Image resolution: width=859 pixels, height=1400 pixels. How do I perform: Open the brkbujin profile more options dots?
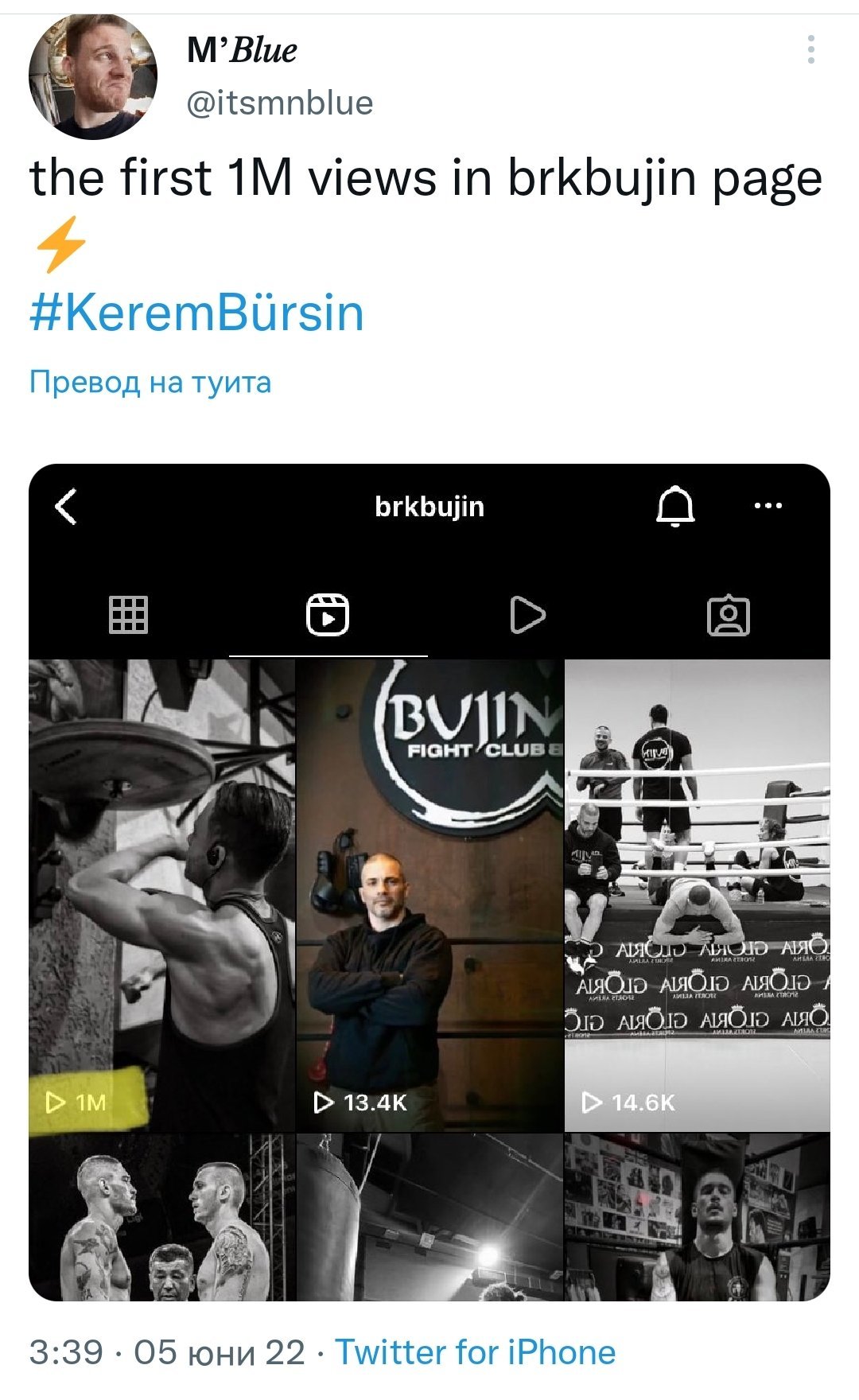768,505
